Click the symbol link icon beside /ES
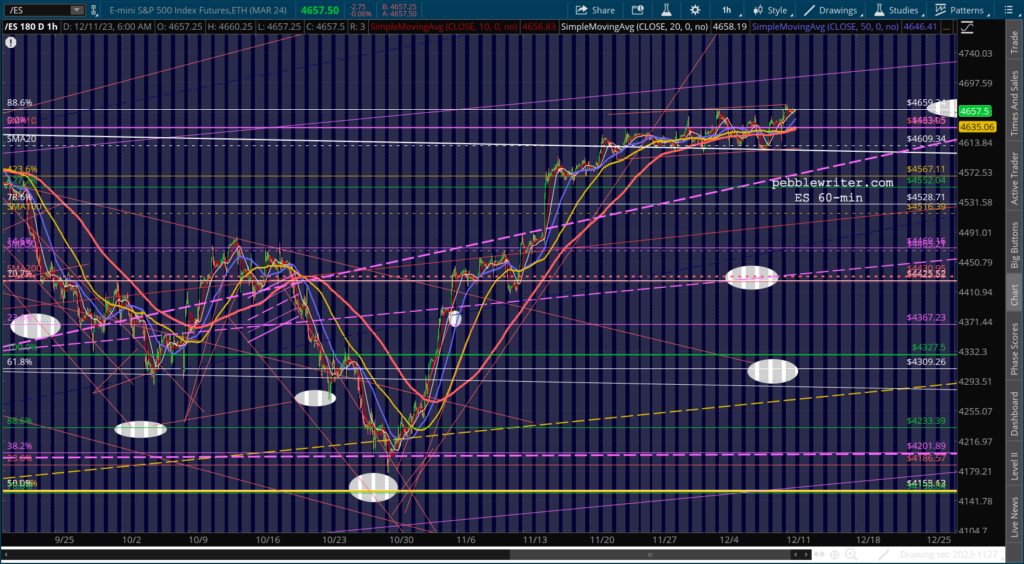The width and height of the screenshot is (1024, 564). click(95, 10)
